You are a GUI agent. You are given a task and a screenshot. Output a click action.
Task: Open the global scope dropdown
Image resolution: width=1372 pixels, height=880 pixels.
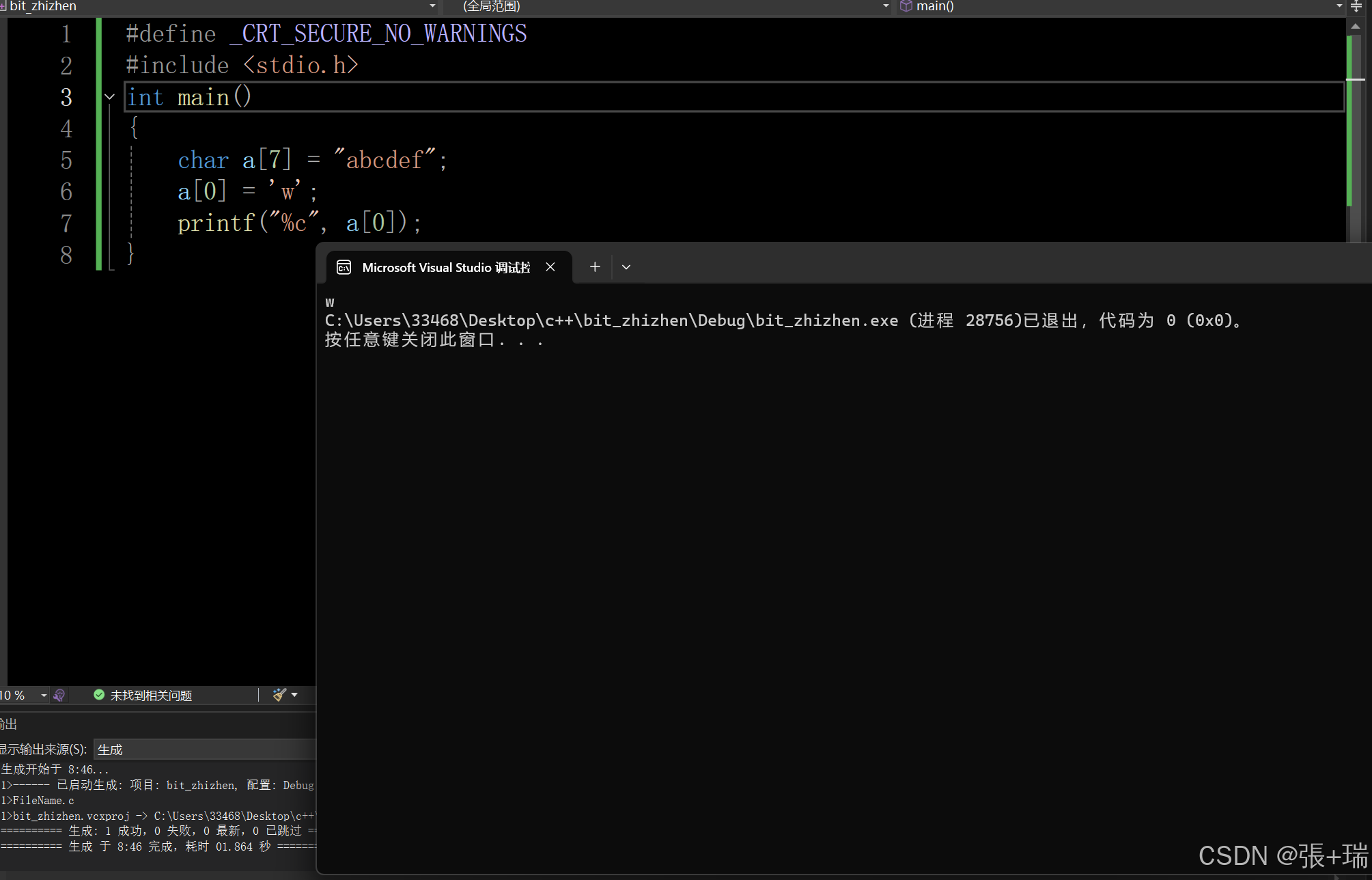(886, 6)
